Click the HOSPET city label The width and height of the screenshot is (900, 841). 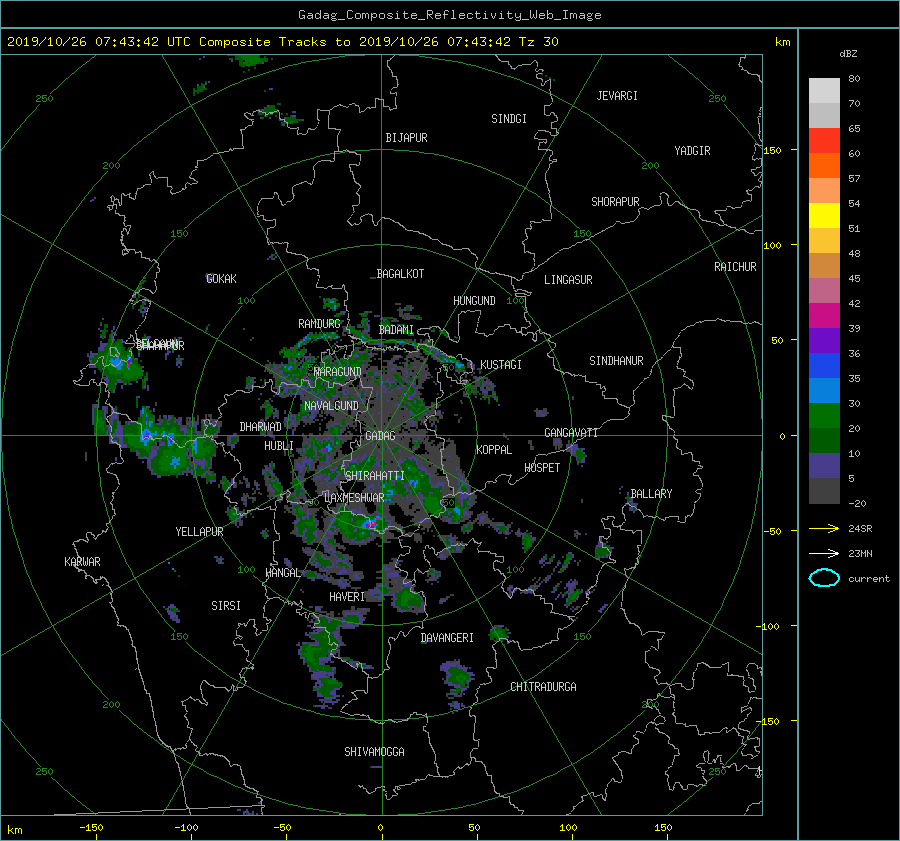[542, 468]
